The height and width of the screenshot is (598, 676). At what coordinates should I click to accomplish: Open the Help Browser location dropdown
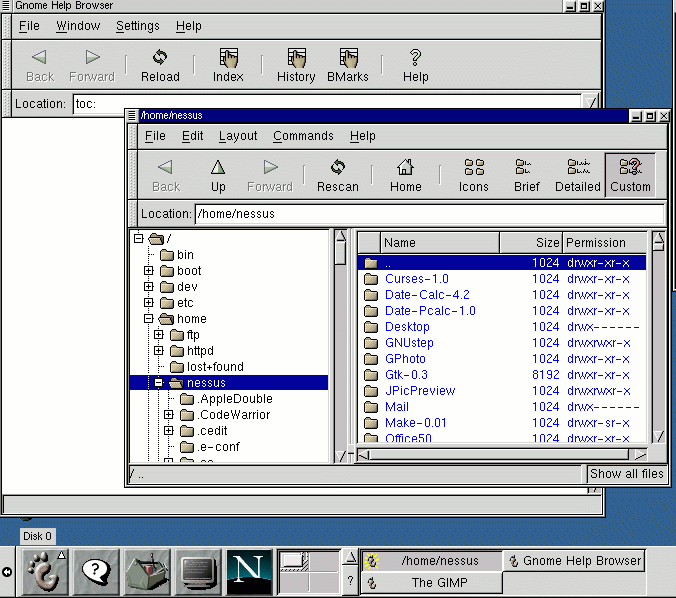point(590,103)
